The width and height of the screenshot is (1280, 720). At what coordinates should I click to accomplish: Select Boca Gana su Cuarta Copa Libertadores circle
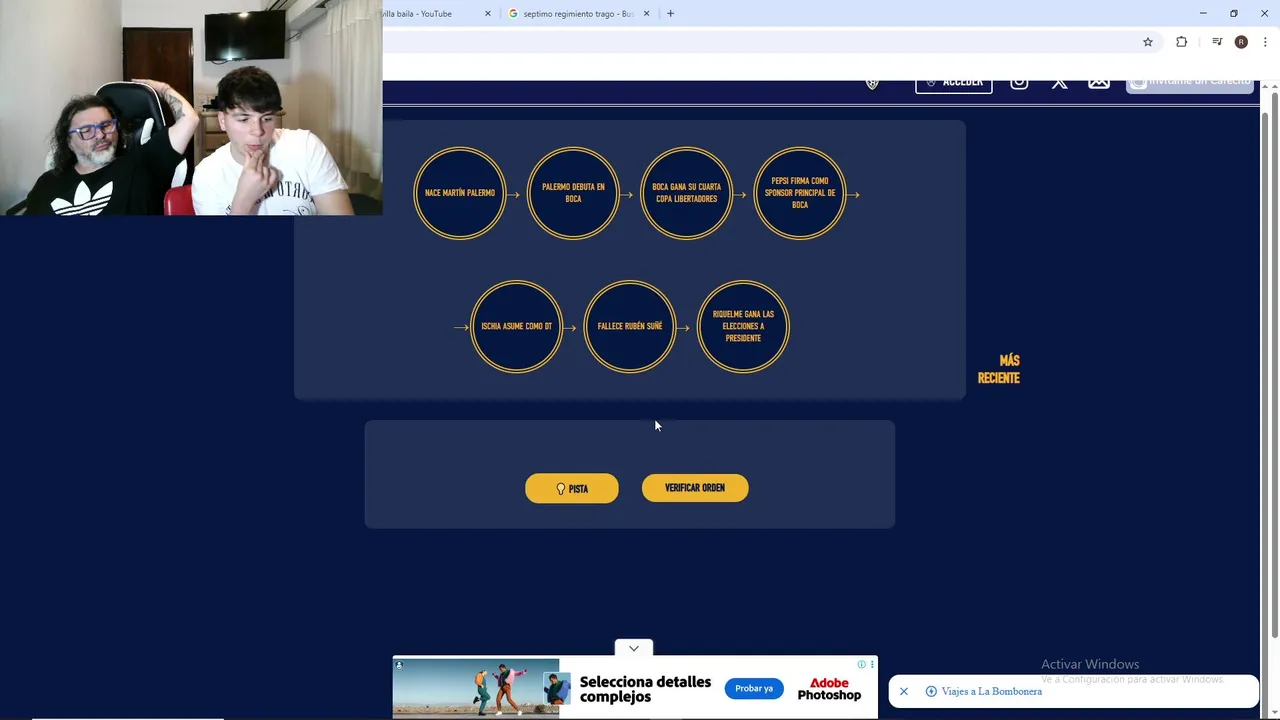tap(686, 193)
